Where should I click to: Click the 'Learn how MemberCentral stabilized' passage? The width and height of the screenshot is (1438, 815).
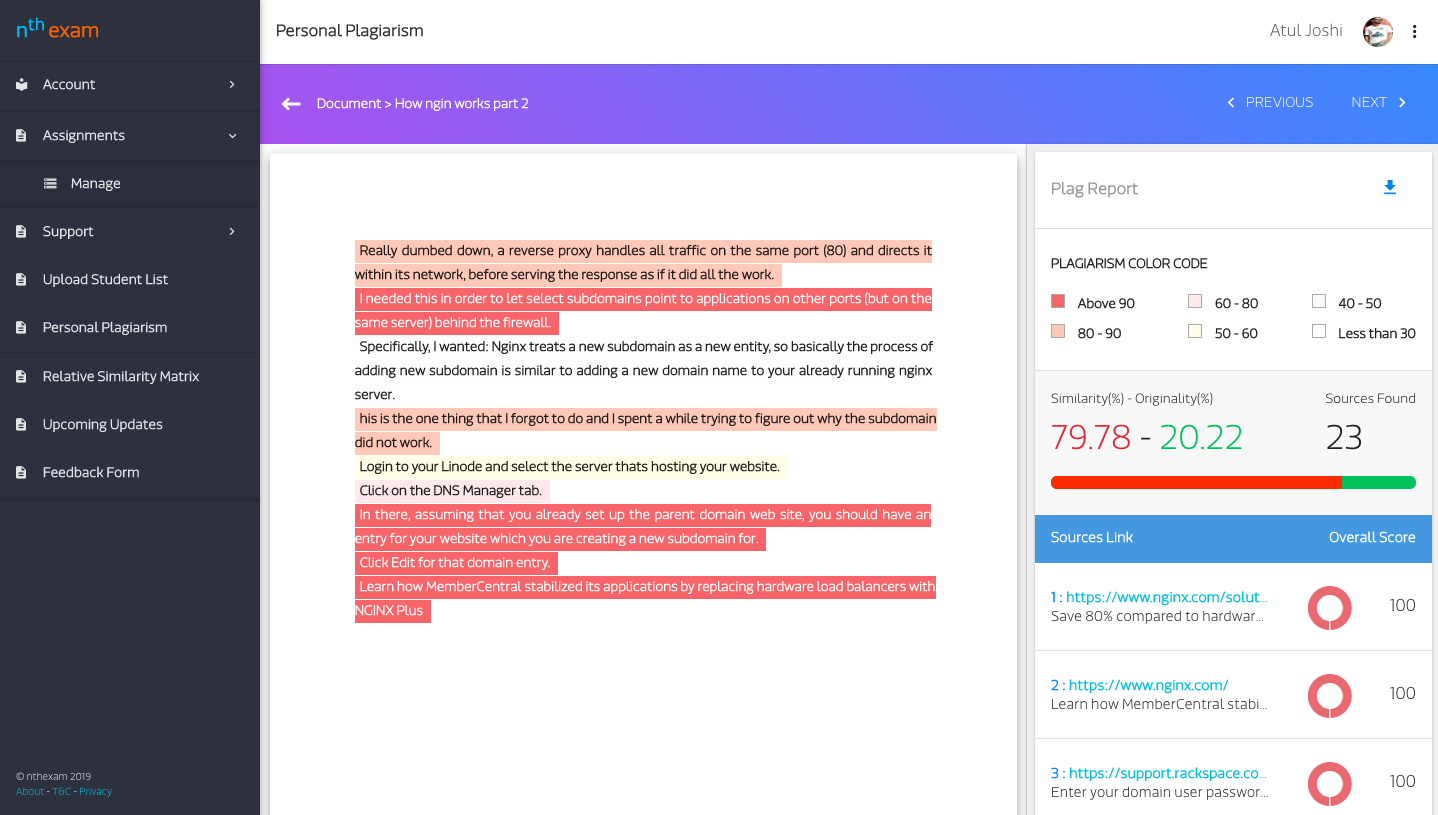tap(645, 598)
